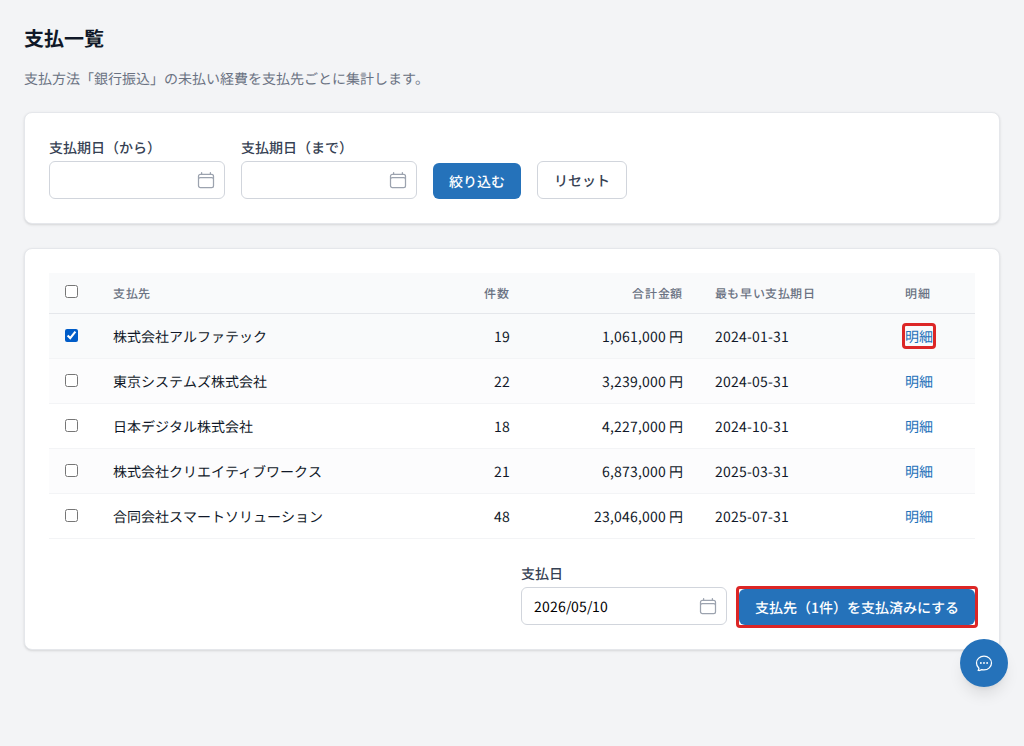
Task: Check 東京システムズ株式会社 row checkbox
Action: [x=72, y=381]
